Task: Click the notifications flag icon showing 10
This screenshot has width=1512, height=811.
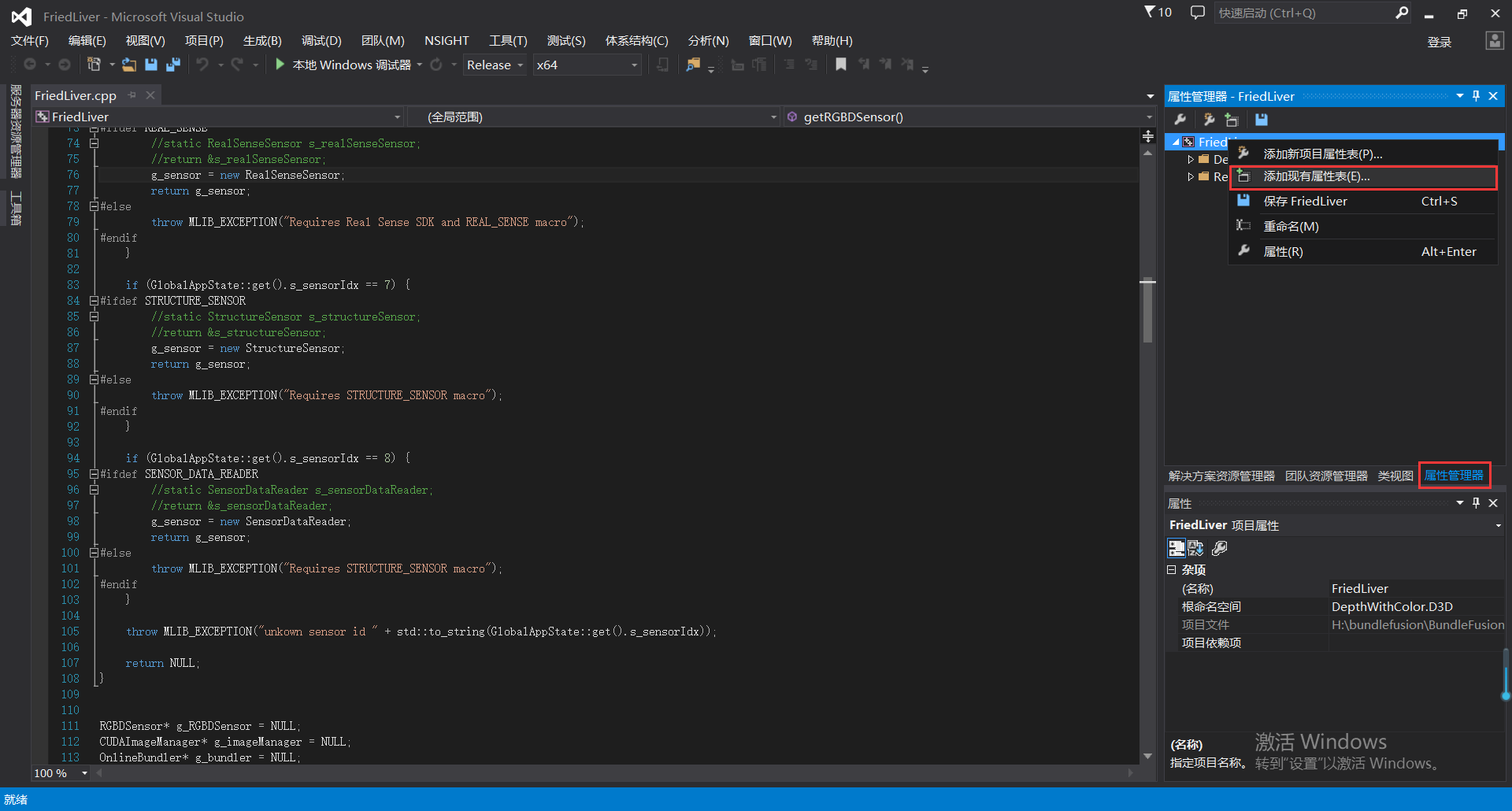Action: pyautogui.click(x=1158, y=13)
